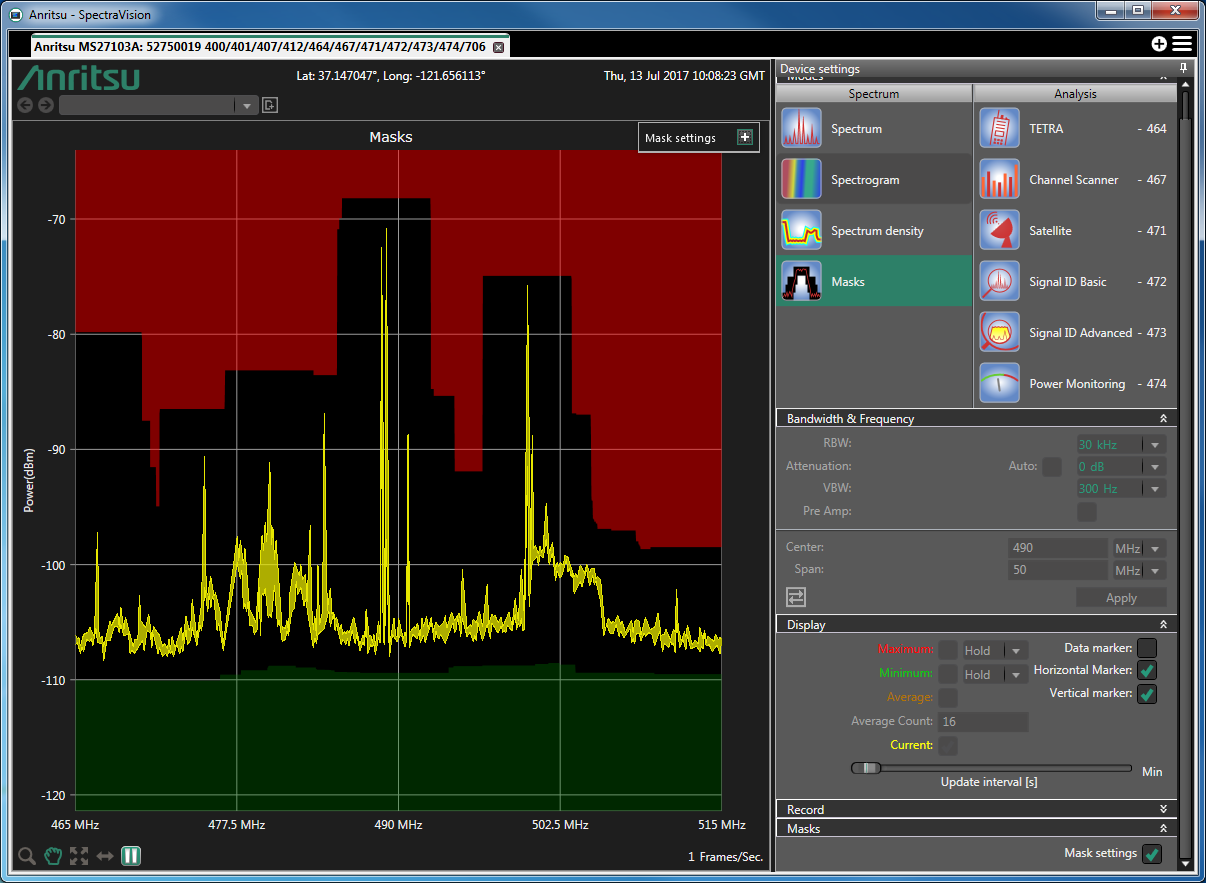Select the Anritsu MS27103A device tab
1206x883 pixels.
[260, 47]
